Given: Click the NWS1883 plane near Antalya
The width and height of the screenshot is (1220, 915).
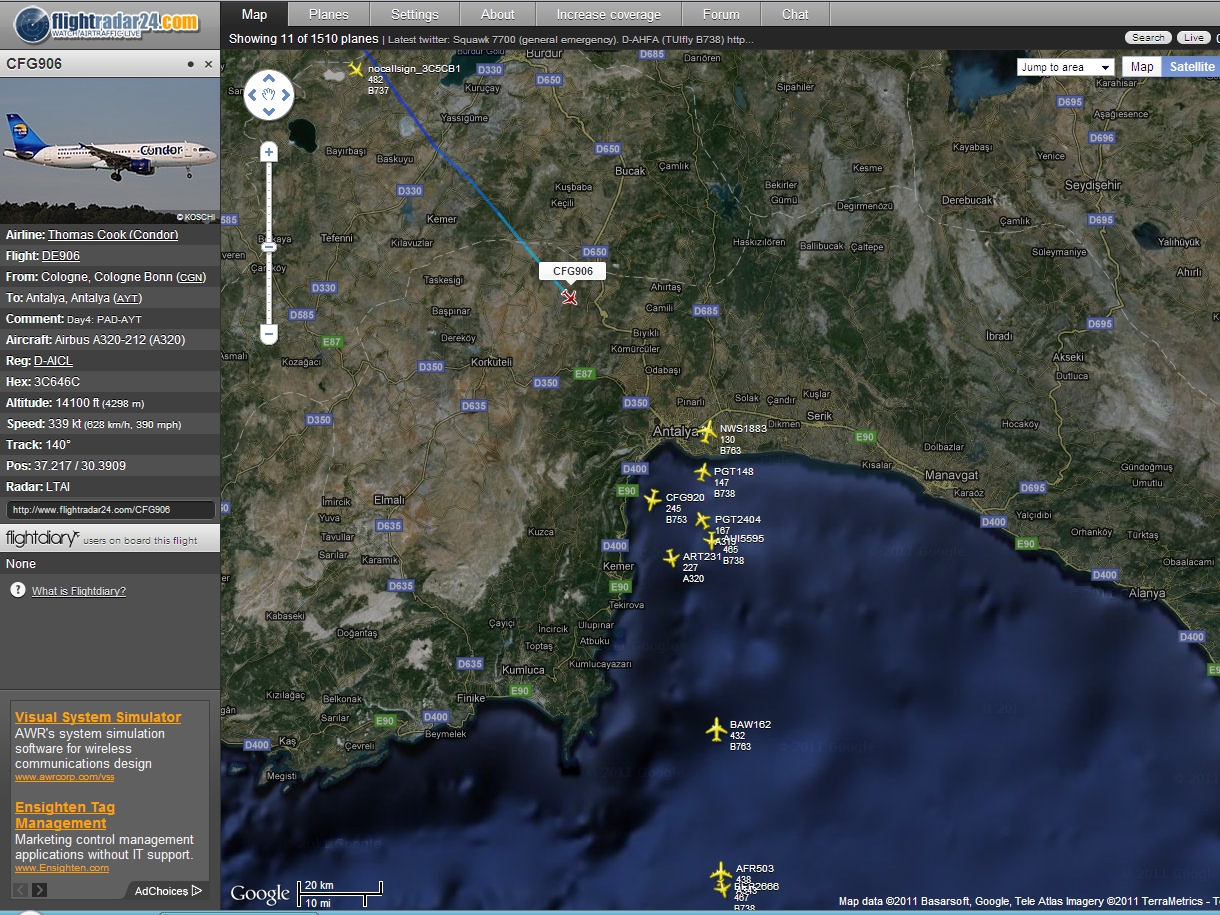Looking at the screenshot, I should tap(707, 431).
